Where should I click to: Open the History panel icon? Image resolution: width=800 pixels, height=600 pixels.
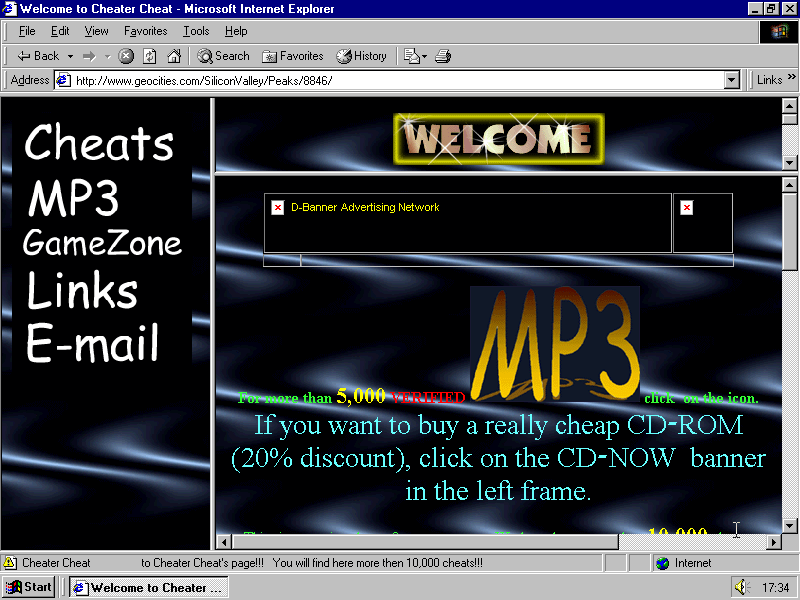point(361,56)
